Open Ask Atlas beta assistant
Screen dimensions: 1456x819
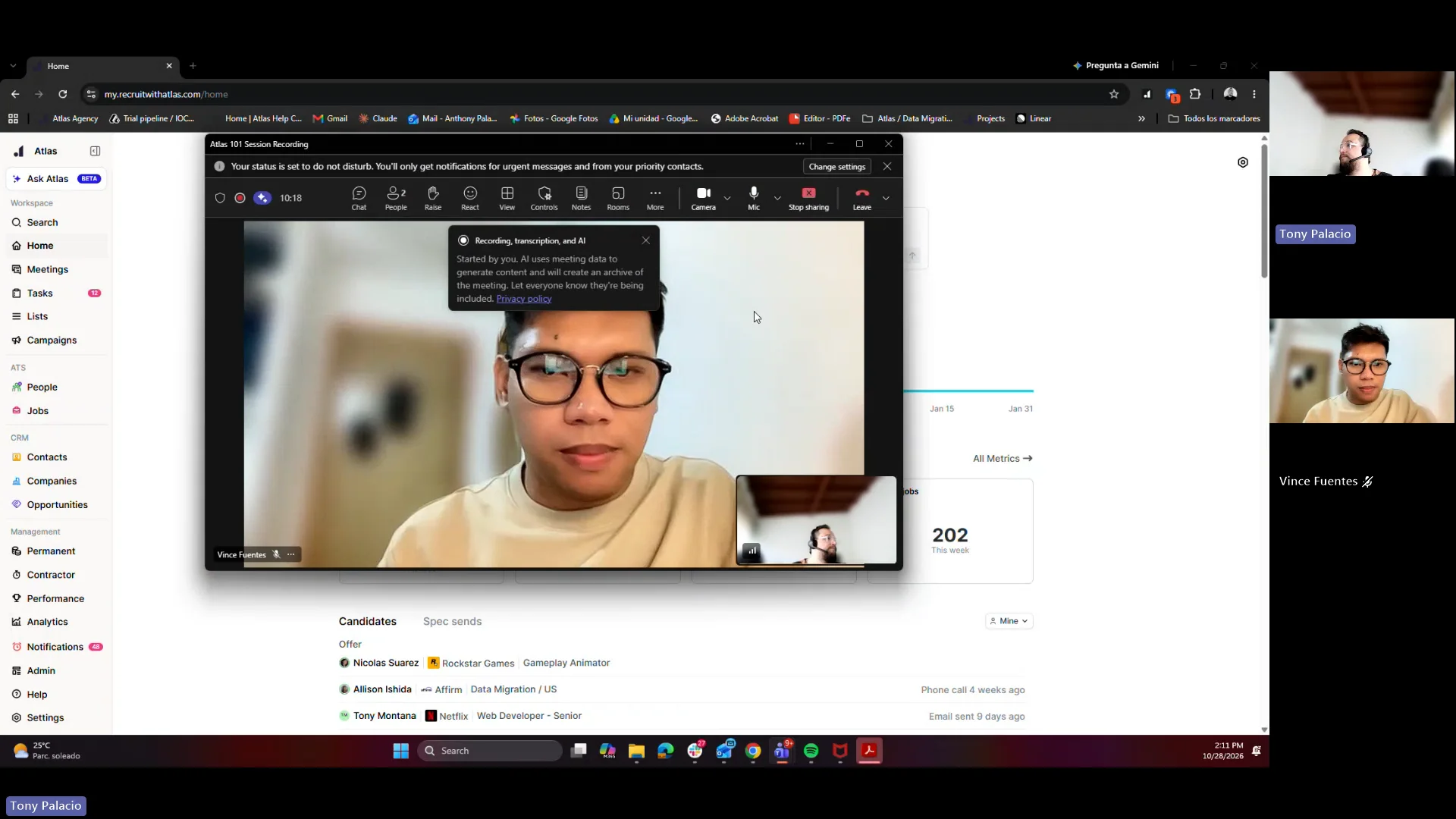tap(58, 179)
